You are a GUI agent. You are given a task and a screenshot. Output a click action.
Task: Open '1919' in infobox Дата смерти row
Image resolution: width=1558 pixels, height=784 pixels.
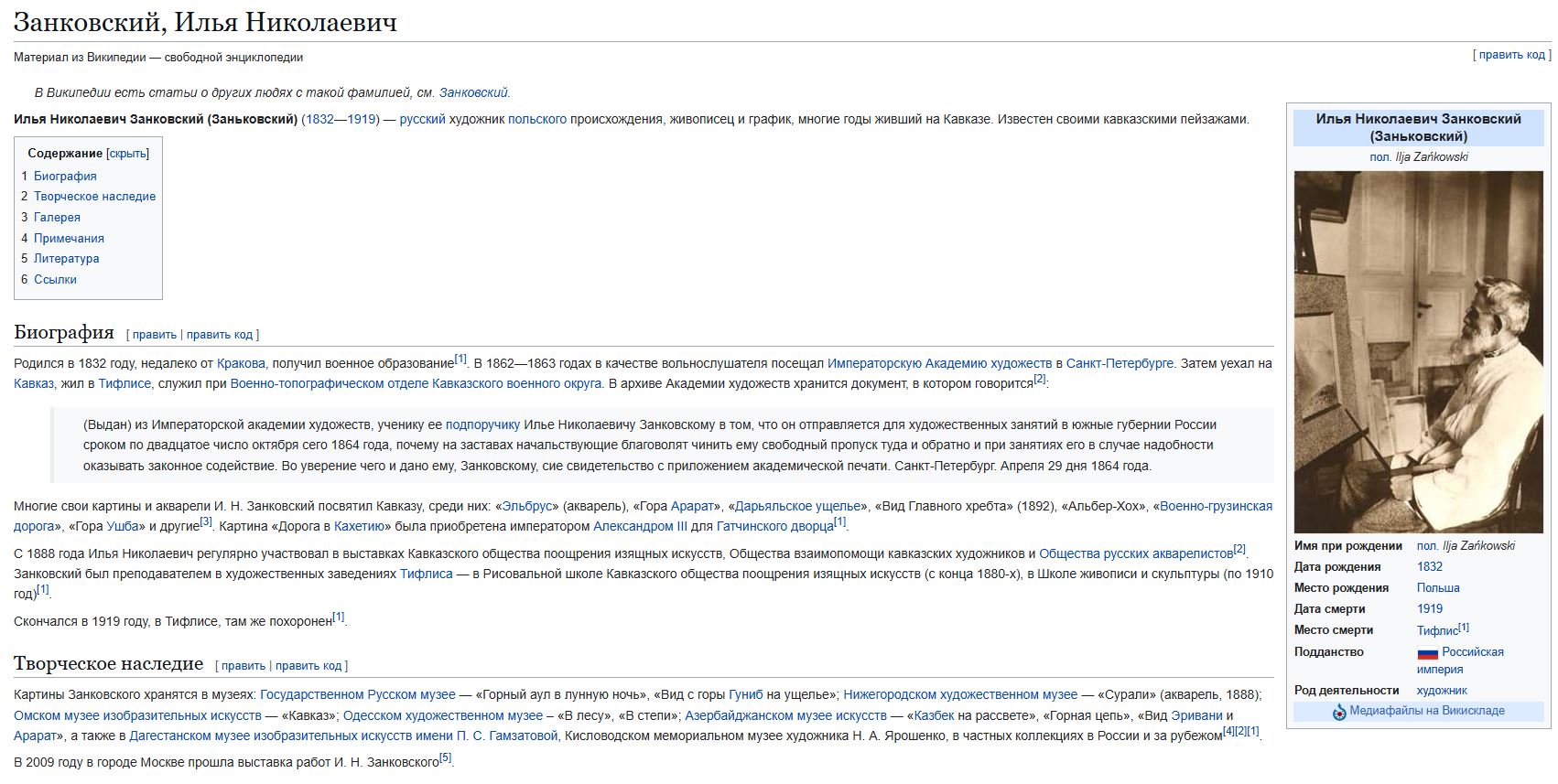pos(1430,609)
